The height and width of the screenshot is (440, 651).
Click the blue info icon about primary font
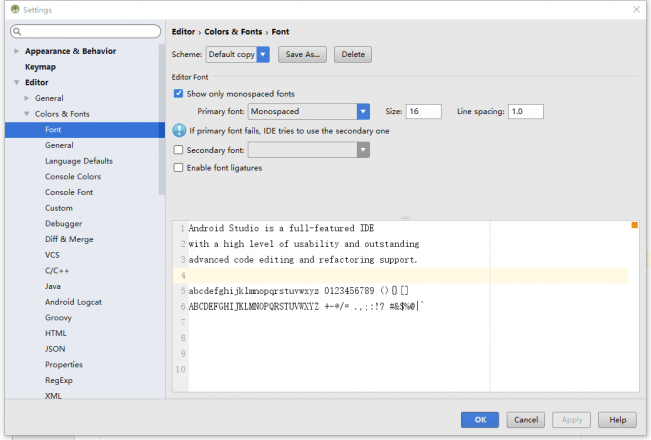tap(179, 131)
